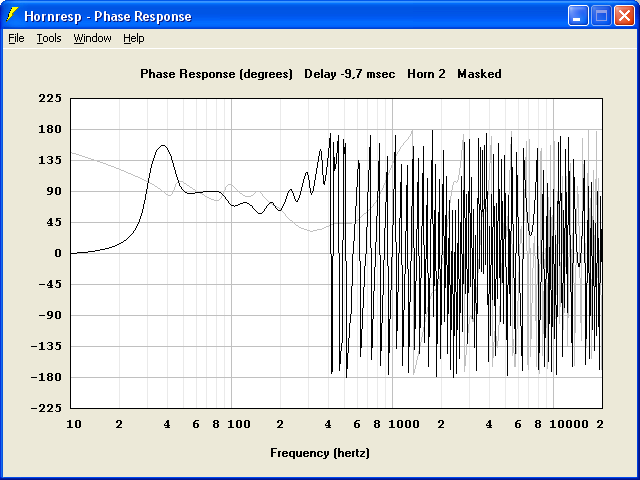
Task: Open the Help menu
Action: 134,38
